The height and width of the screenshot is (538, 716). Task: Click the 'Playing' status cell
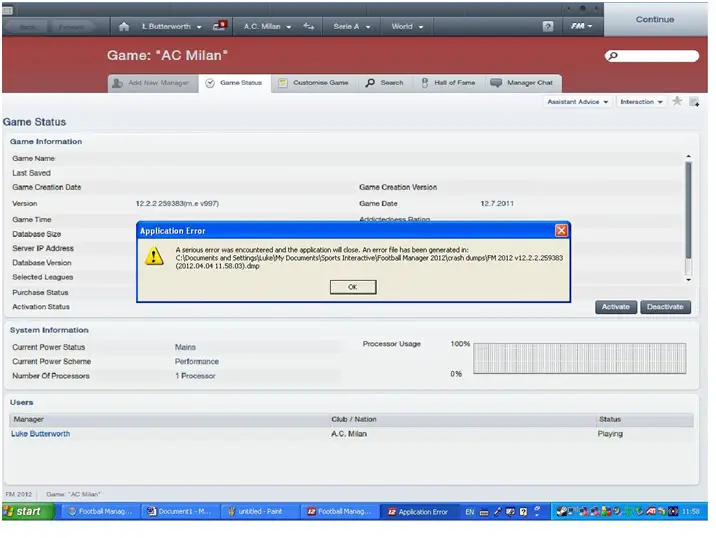point(610,434)
